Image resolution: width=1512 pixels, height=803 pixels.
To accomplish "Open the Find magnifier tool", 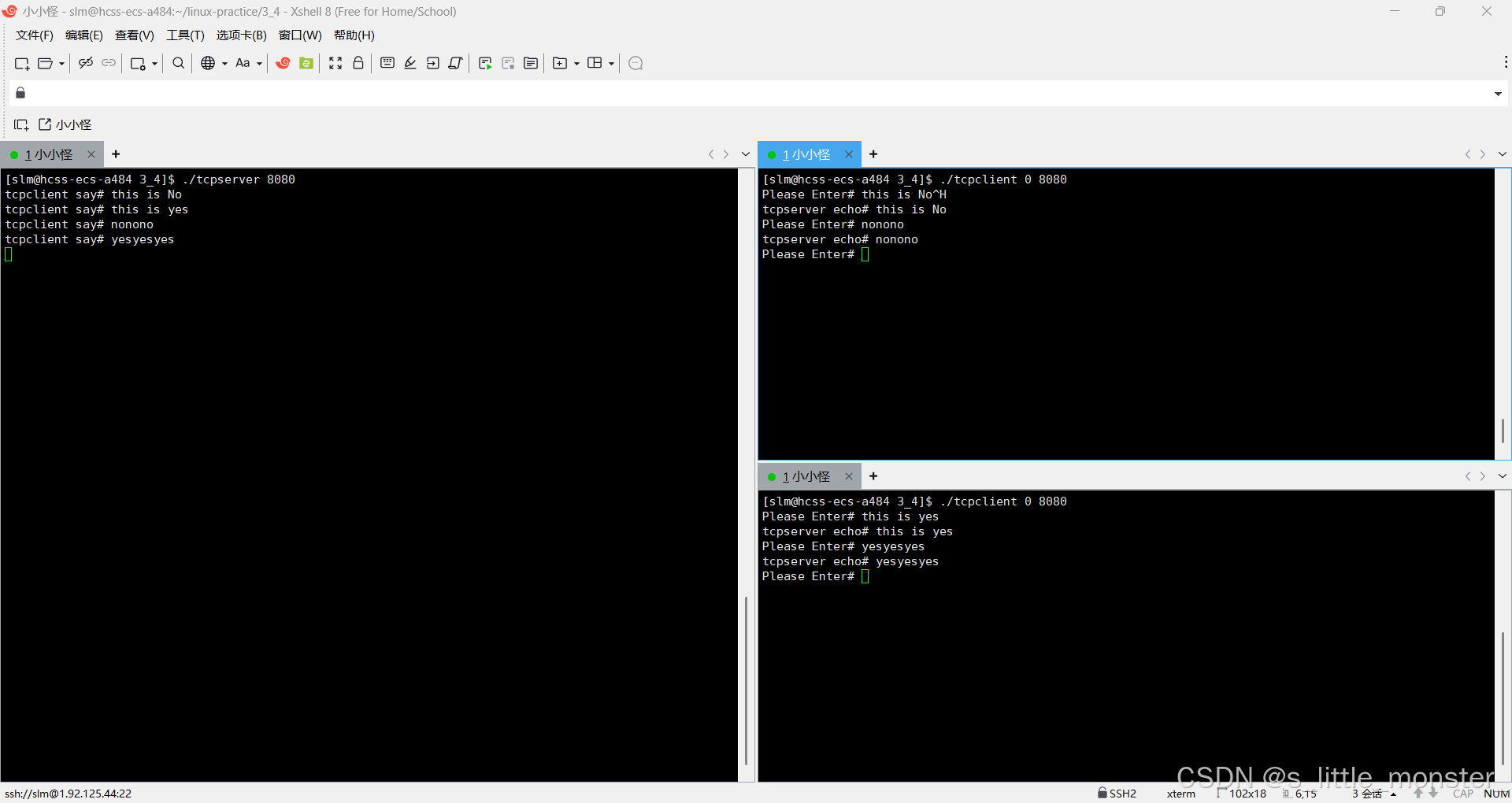I will [179, 63].
